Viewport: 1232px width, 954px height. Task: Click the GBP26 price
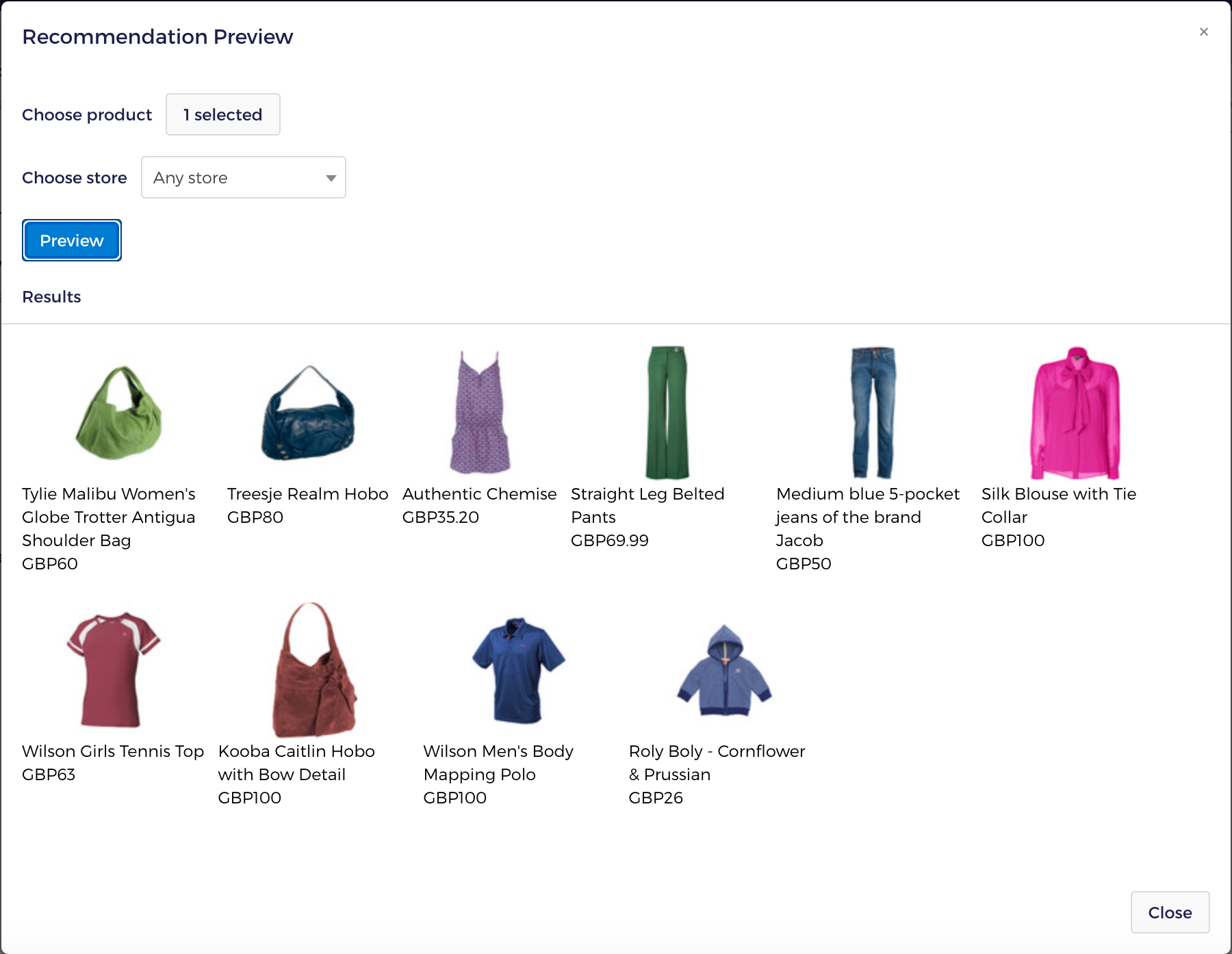pyautogui.click(x=656, y=797)
